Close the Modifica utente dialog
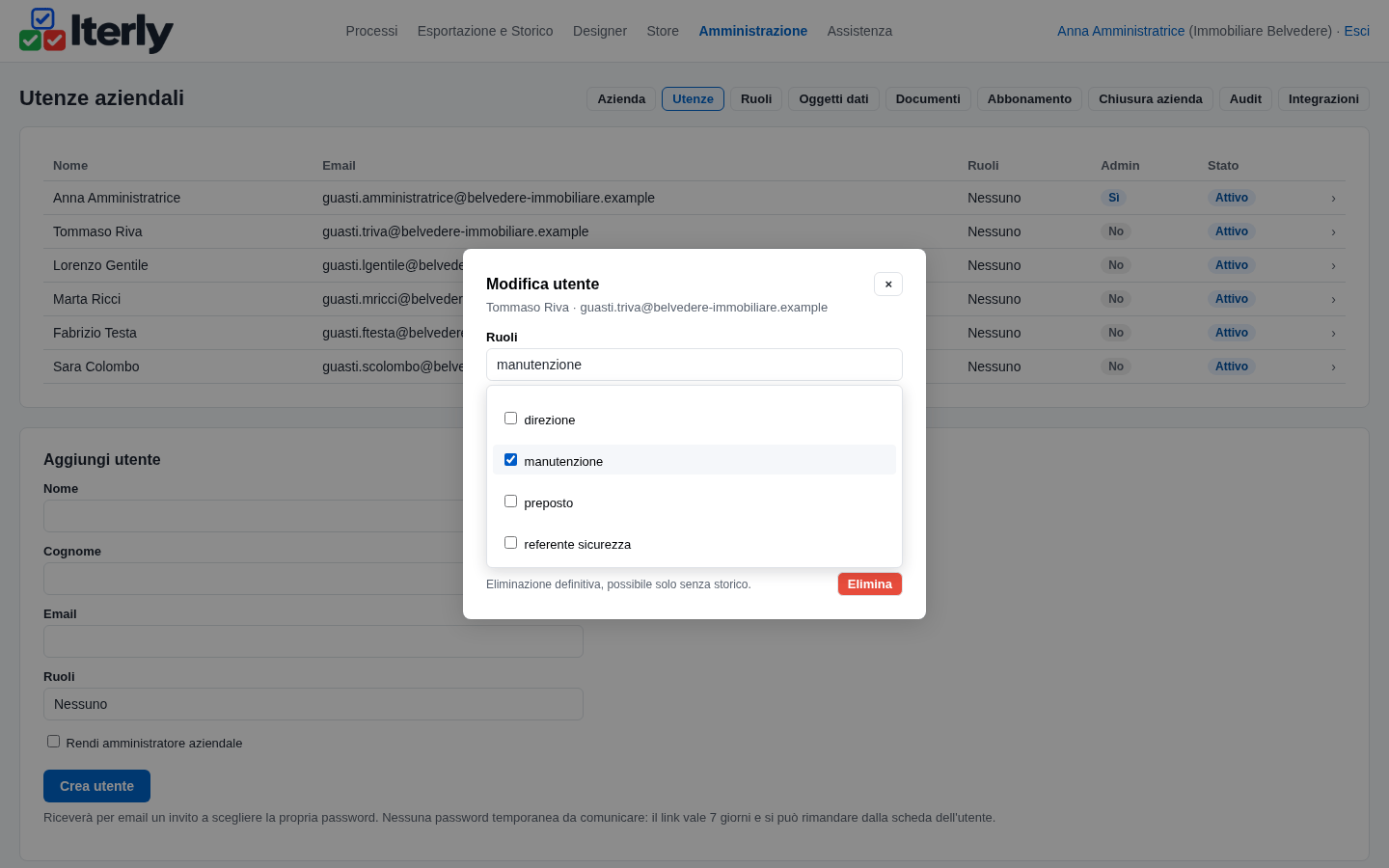This screenshot has height=868, width=1389. (x=888, y=284)
